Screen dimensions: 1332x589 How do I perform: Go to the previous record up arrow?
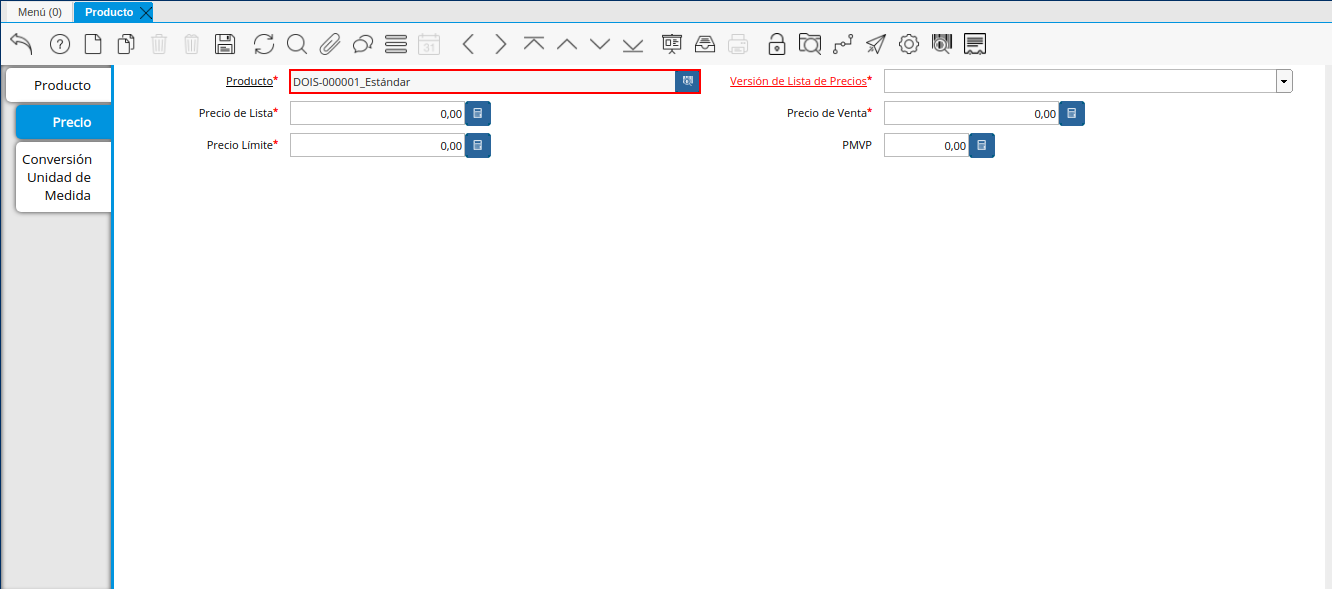pyautogui.click(x=567, y=44)
